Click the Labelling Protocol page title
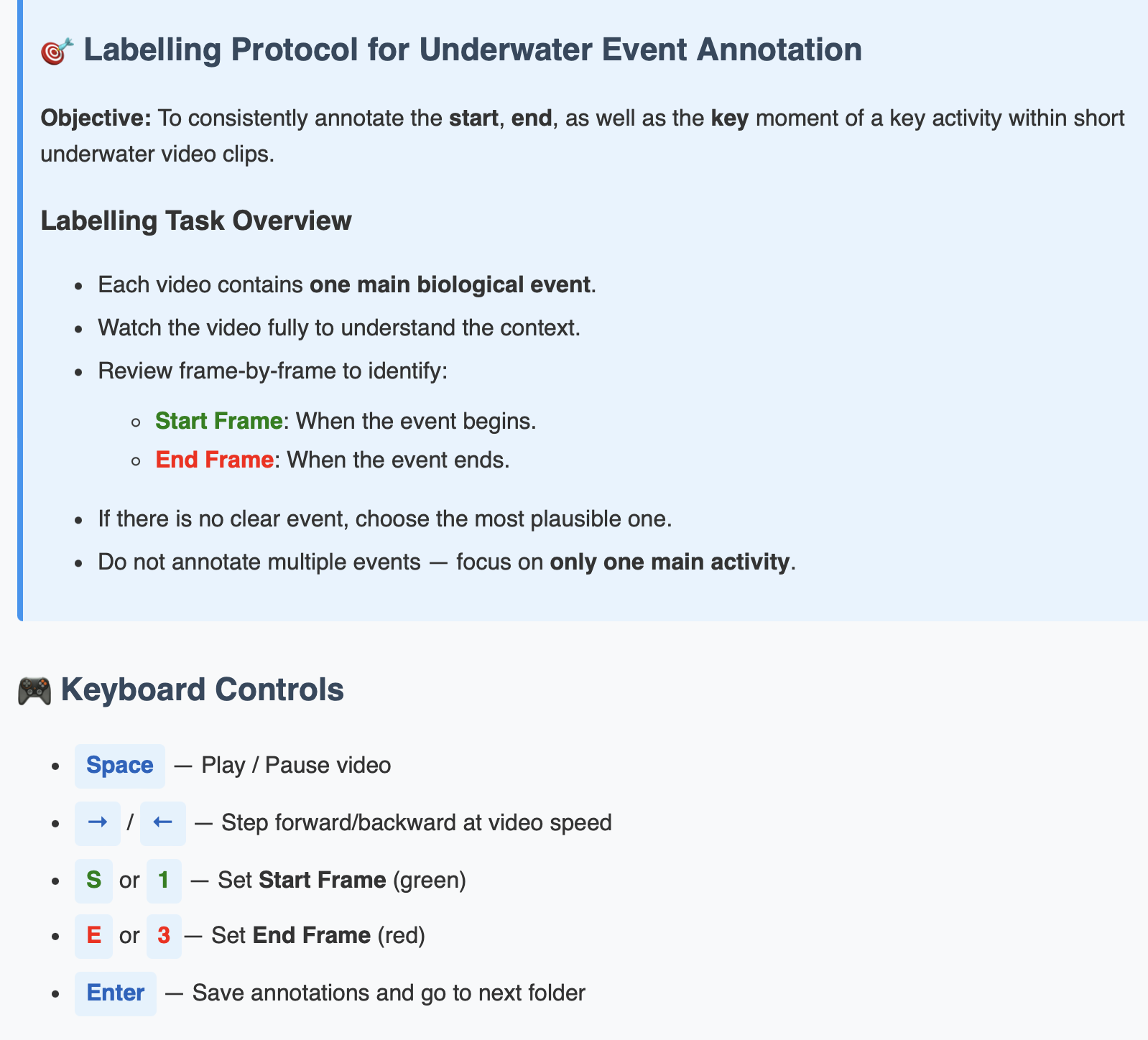This screenshot has width=1148, height=1040. tap(473, 50)
